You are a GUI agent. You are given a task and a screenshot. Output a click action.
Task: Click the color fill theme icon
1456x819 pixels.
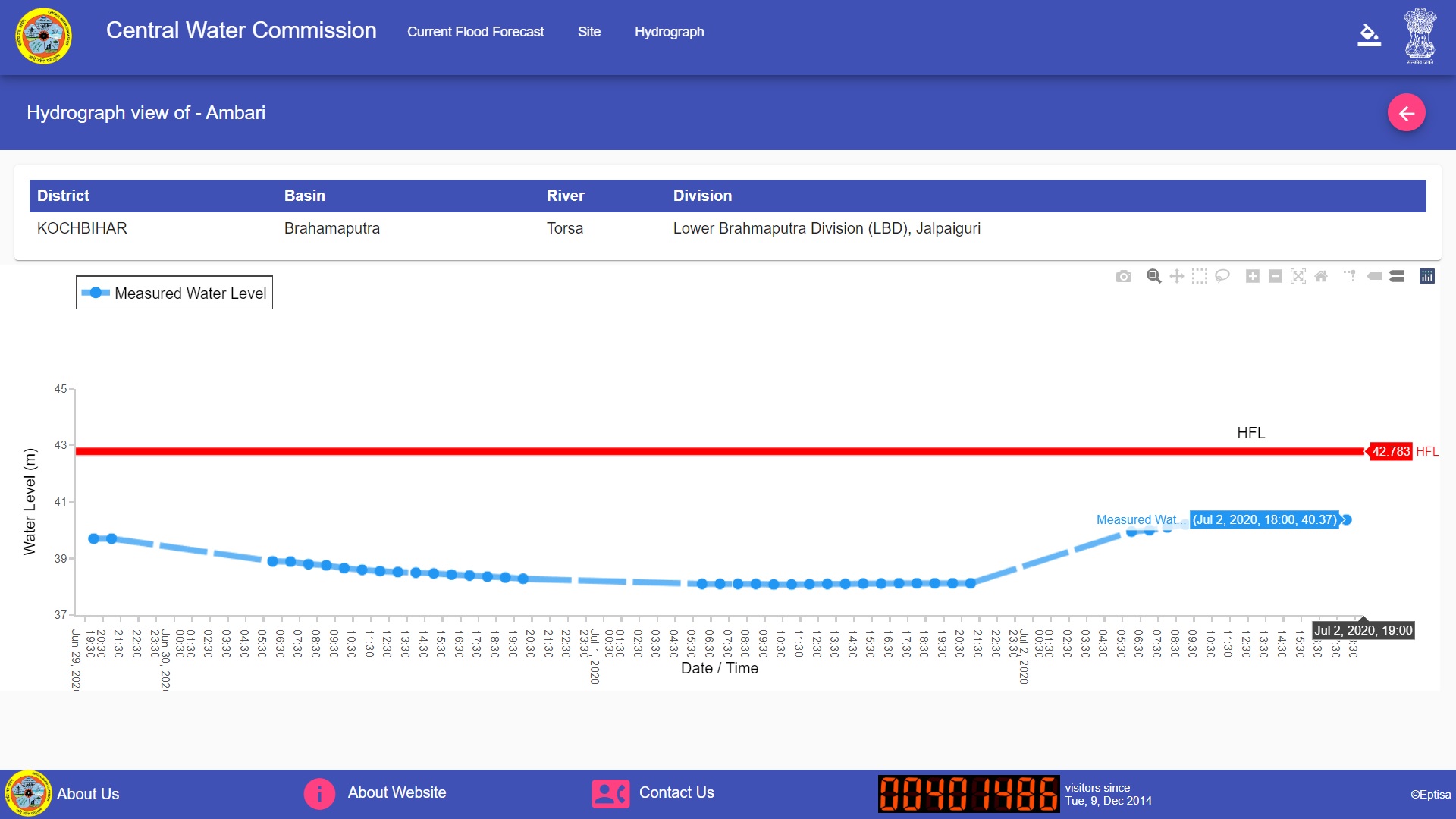pyautogui.click(x=1369, y=35)
